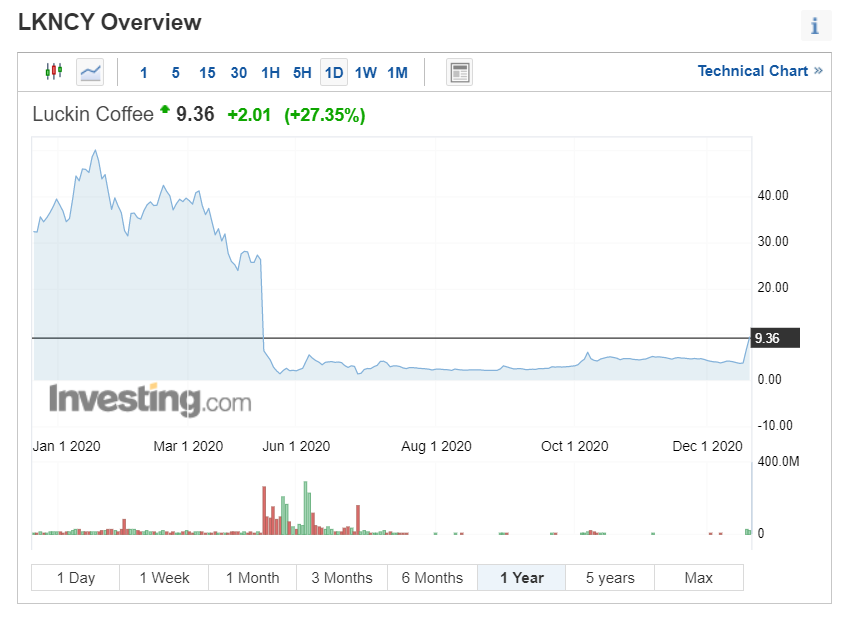This screenshot has width=846, height=619.
Task: Click the LKNCY Overview heading
Action: [110, 22]
